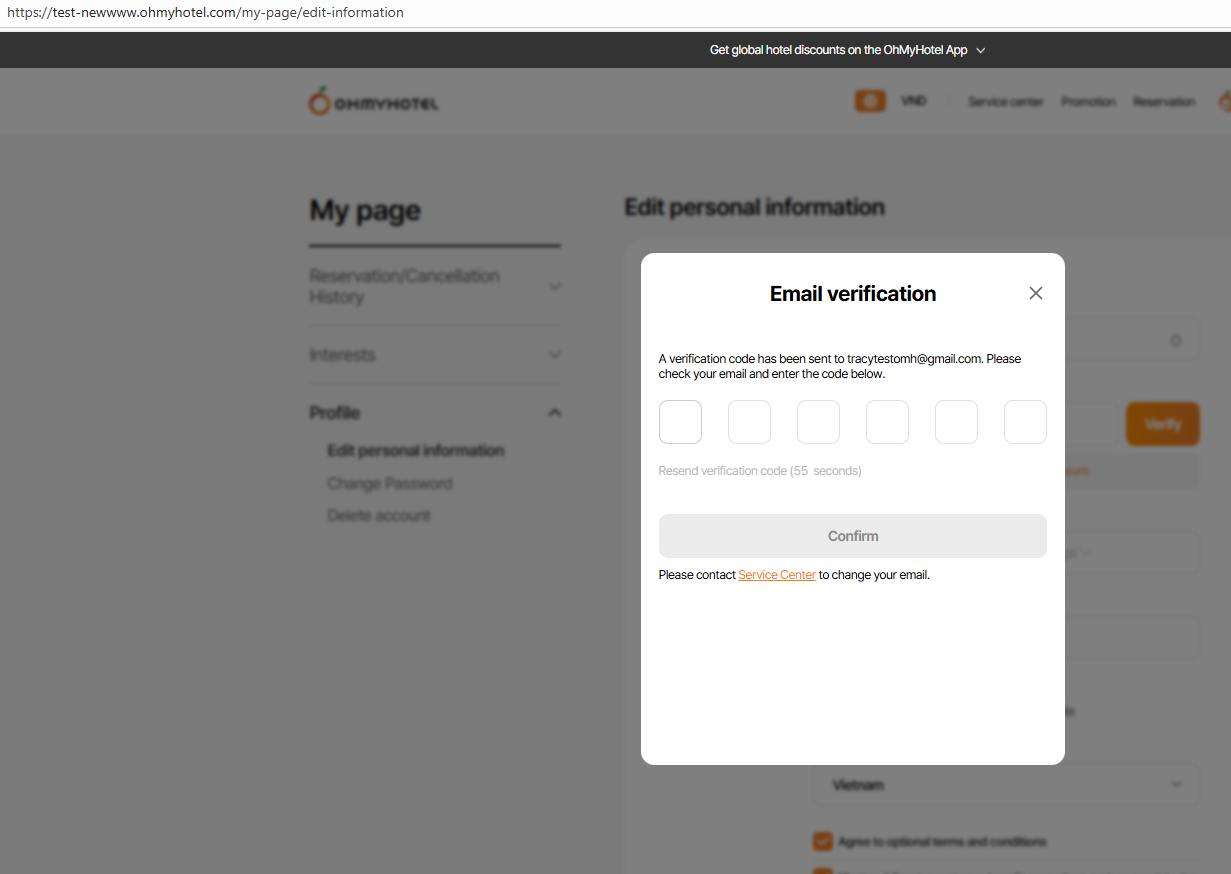The image size is (1231, 874).
Task: Open Promotion in top navigation
Action: (x=1088, y=102)
